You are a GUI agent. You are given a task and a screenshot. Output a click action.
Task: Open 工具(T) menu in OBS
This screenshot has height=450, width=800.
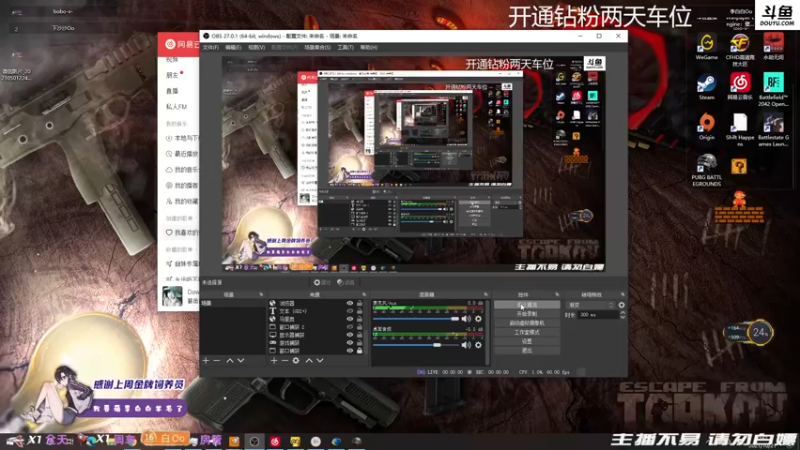[x=345, y=47]
